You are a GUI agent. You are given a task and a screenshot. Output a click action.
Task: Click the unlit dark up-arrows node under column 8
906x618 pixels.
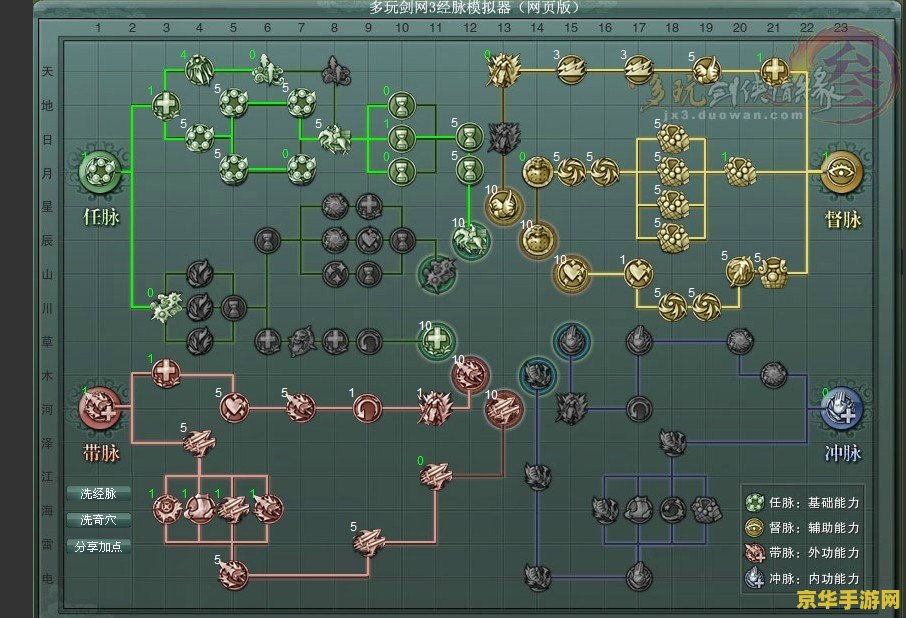tap(335, 70)
